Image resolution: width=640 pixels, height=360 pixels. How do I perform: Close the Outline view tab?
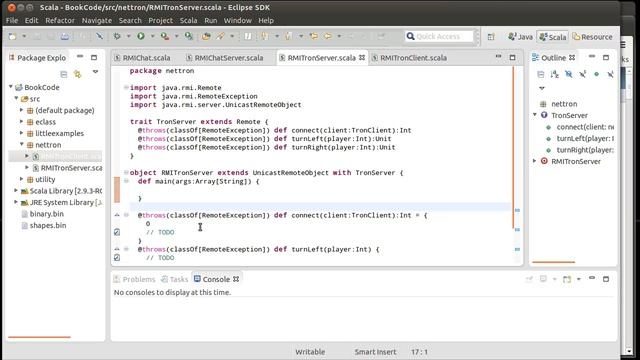572,58
